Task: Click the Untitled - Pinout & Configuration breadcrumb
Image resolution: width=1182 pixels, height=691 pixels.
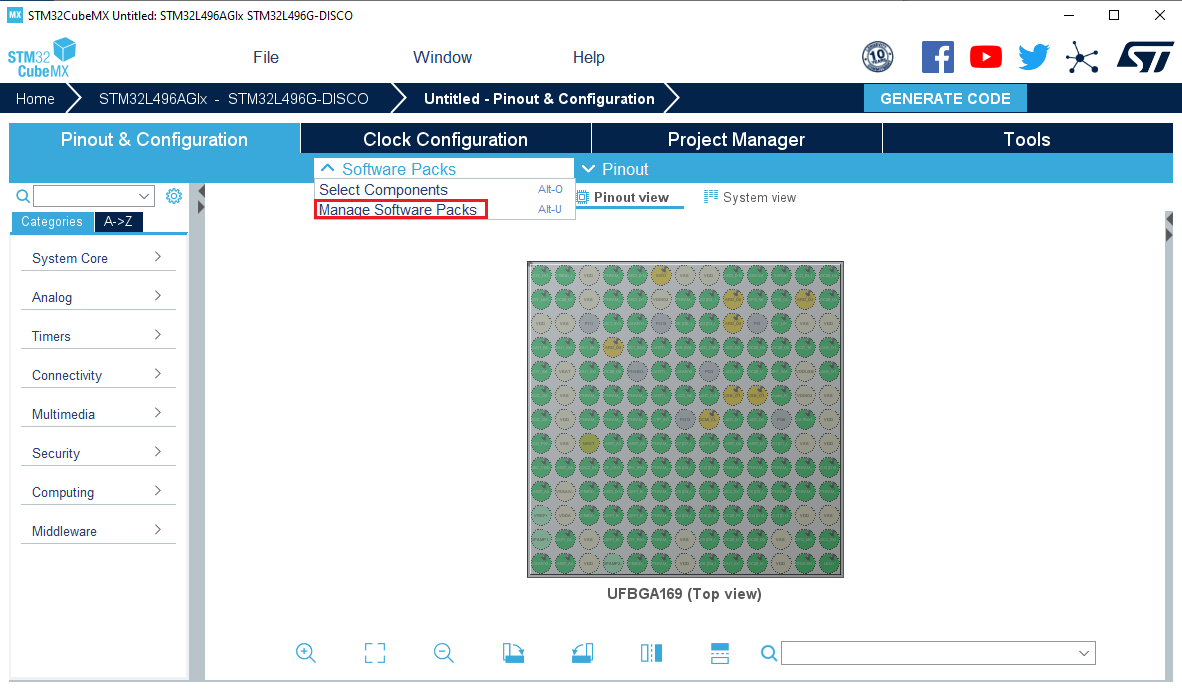Action: 539,99
